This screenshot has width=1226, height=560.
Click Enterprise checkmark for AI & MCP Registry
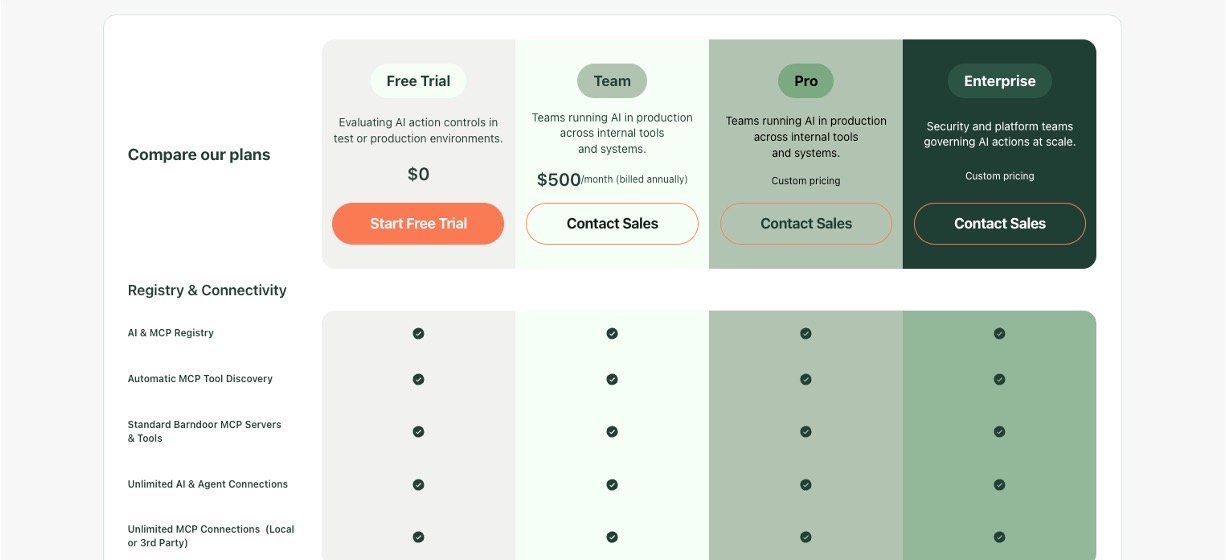[999, 334]
